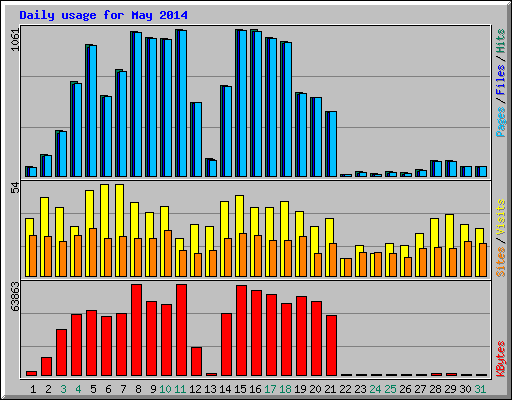Click the red KBytes bar for day 11
Viewport: 512px width, 400px height.
[181, 330]
